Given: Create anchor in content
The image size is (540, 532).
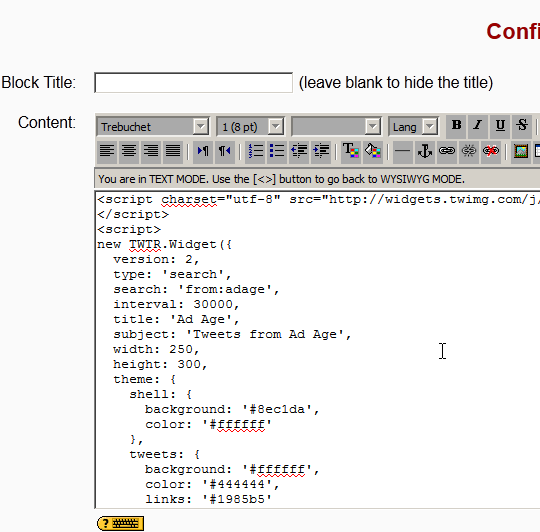Looking at the screenshot, I should [425, 152].
